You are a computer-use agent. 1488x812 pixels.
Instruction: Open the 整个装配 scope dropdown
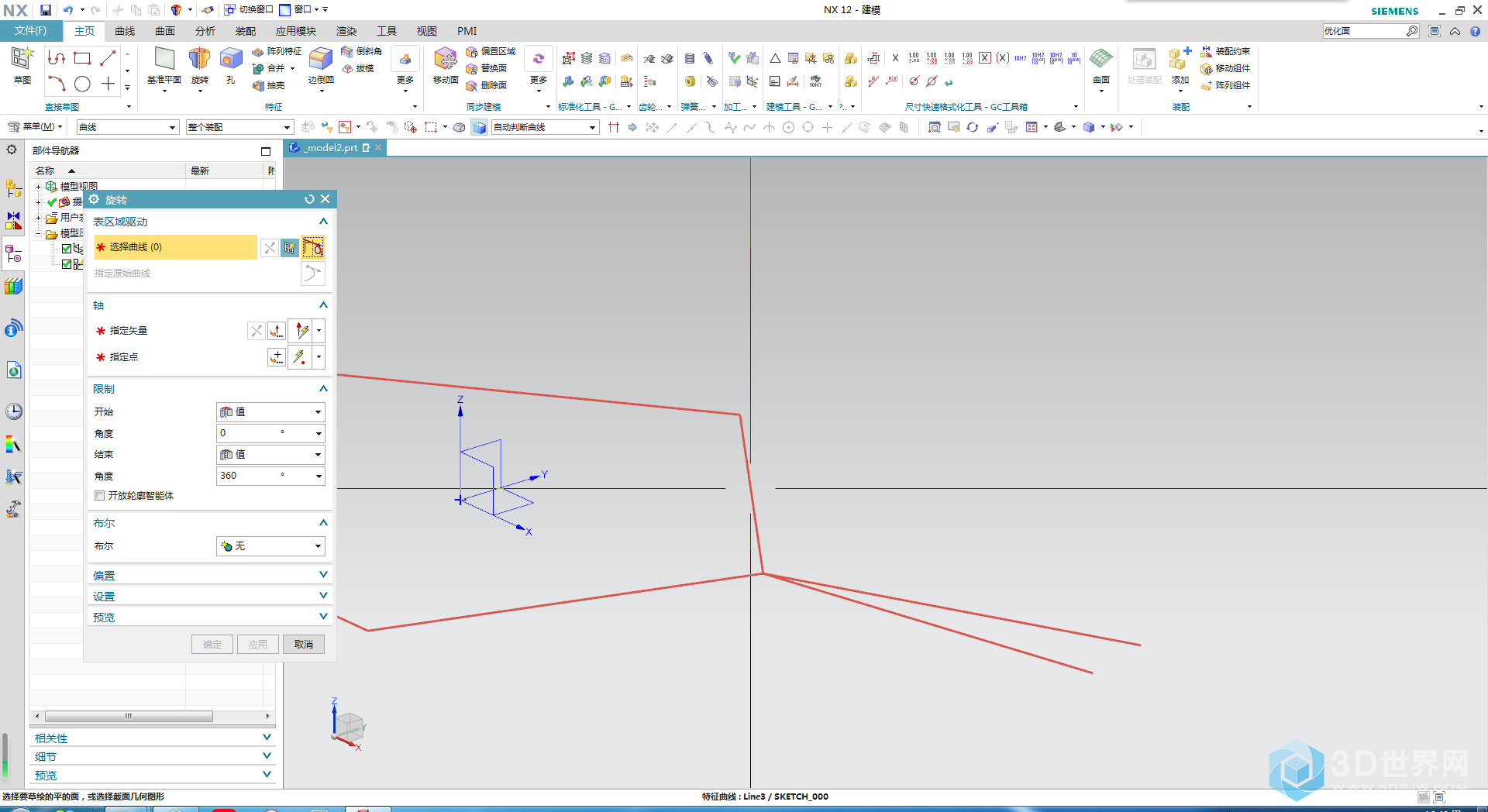(x=239, y=127)
